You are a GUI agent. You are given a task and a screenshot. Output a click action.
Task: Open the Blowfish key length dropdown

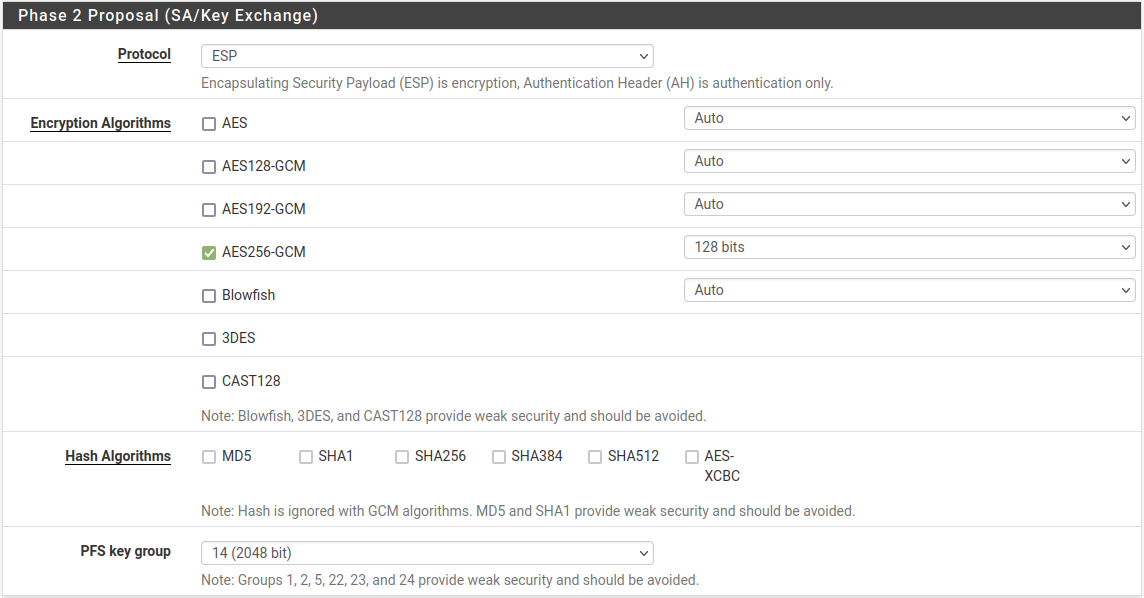(909, 289)
